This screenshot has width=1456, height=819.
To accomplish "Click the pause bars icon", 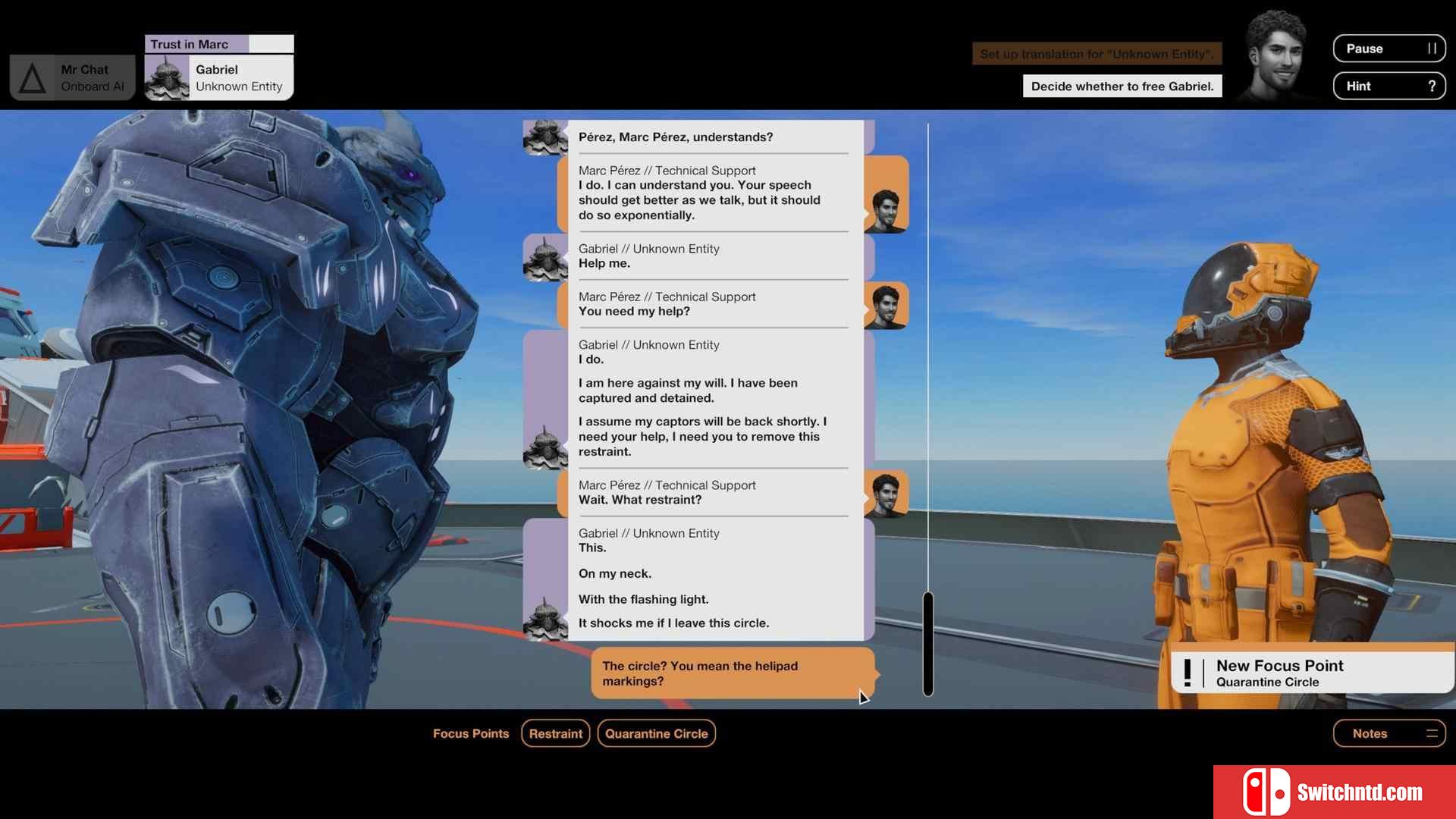I will pyautogui.click(x=1432, y=49).
